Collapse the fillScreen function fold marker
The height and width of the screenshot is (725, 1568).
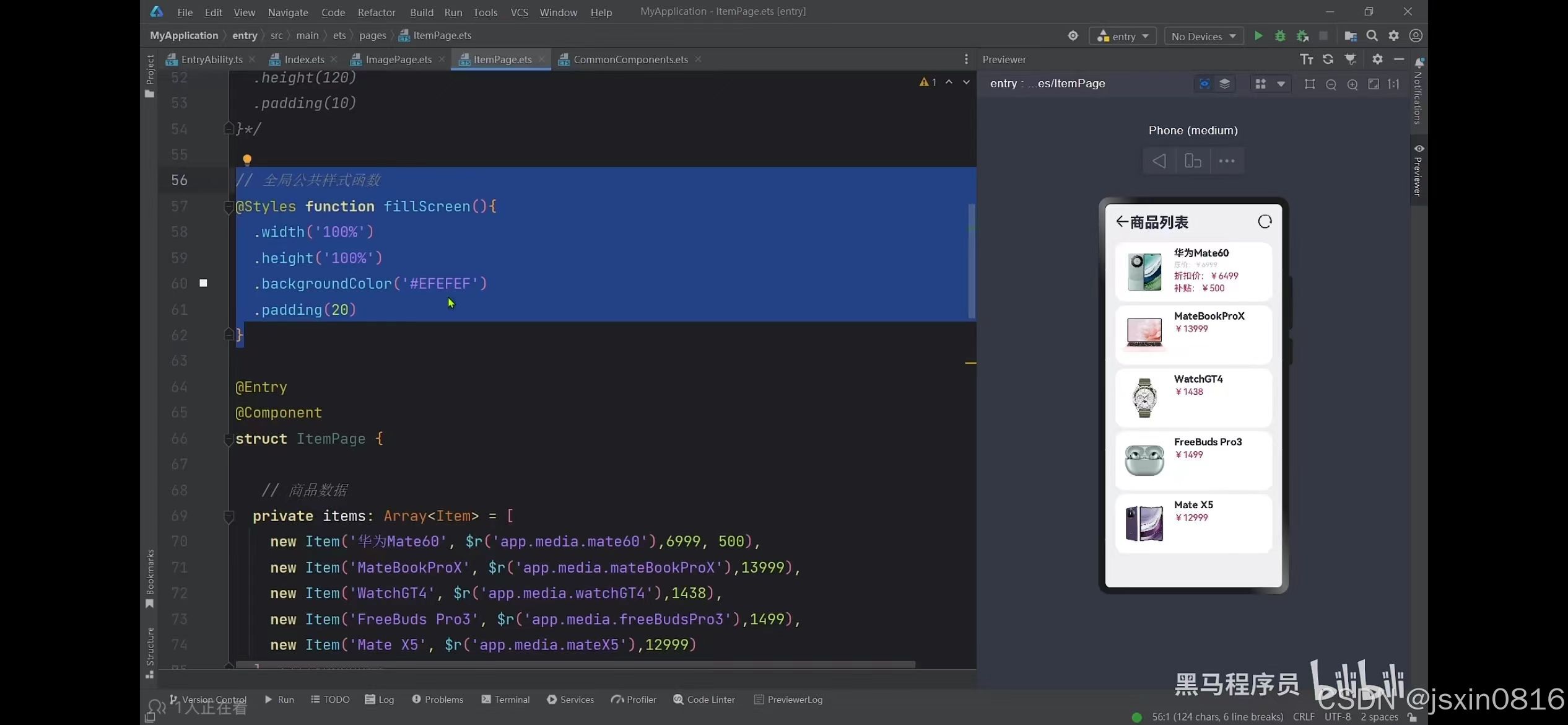point(229,206)
